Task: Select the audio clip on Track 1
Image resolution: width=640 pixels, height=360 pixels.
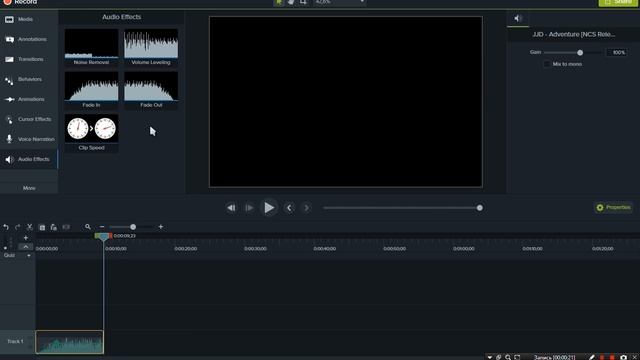Action: coord(69,342)
